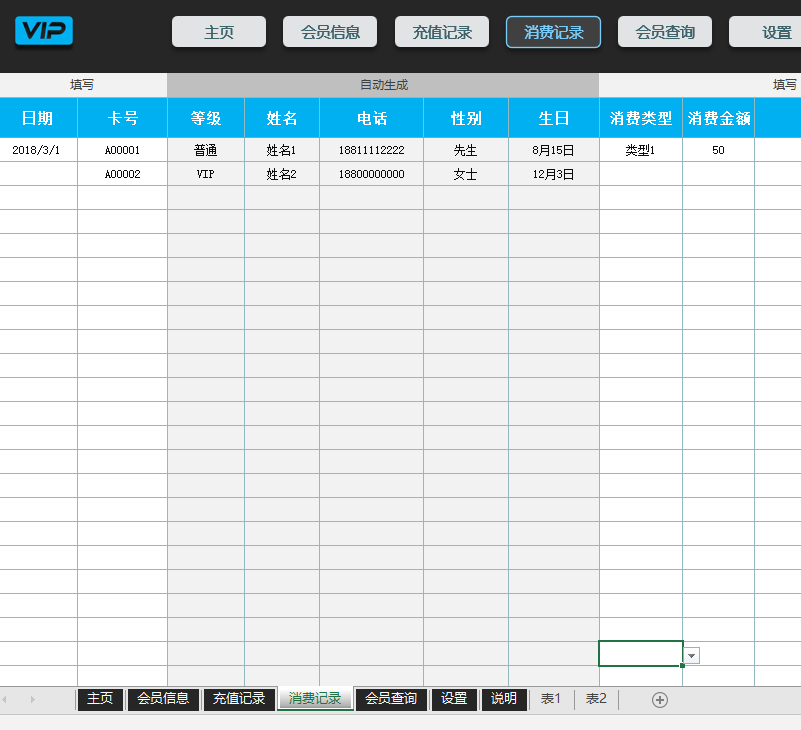Switch to the 会员查询 sheet tab
The image size is (801, 730).
[391, 699]
